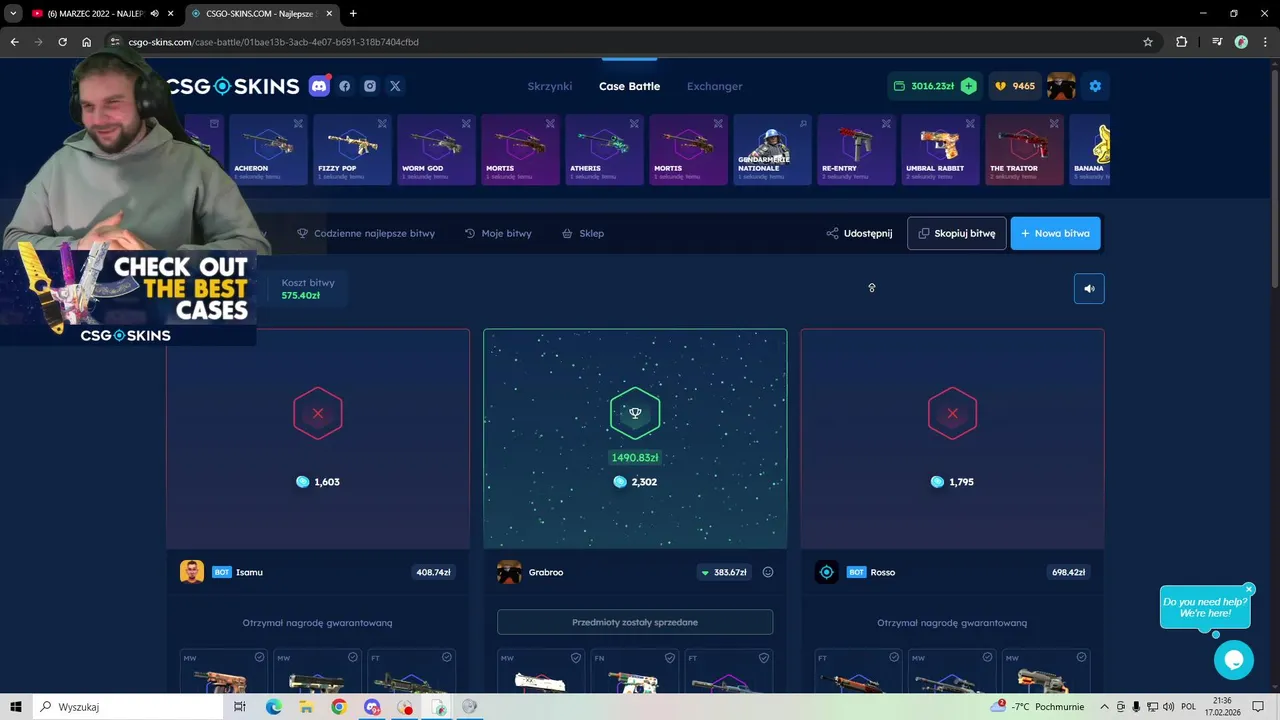Click Rosso's red X loser hexagon
The height and width of the screenshot is (720, 1280).
click(952, 413)
